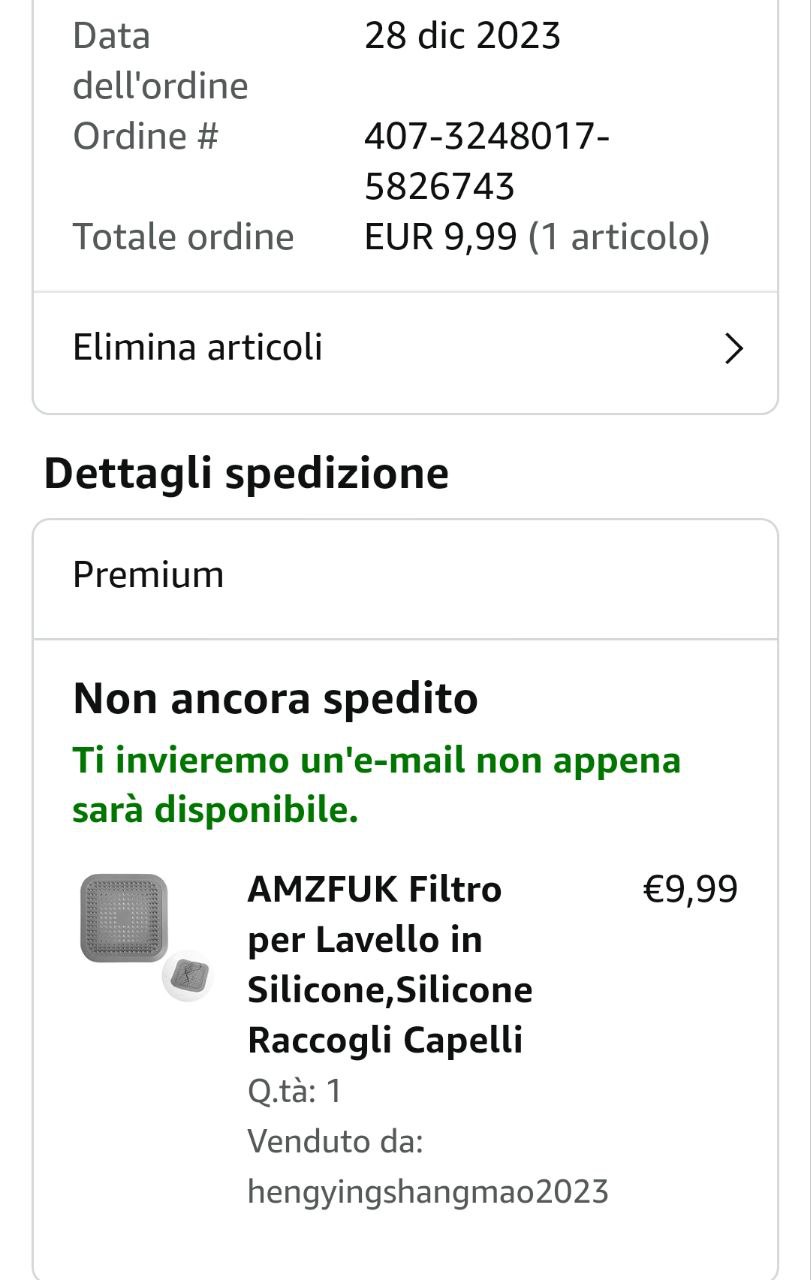Screen dimensions: 811x1280
Task: Select order number 407-3248017-5826743
Action: coord(487,161)
